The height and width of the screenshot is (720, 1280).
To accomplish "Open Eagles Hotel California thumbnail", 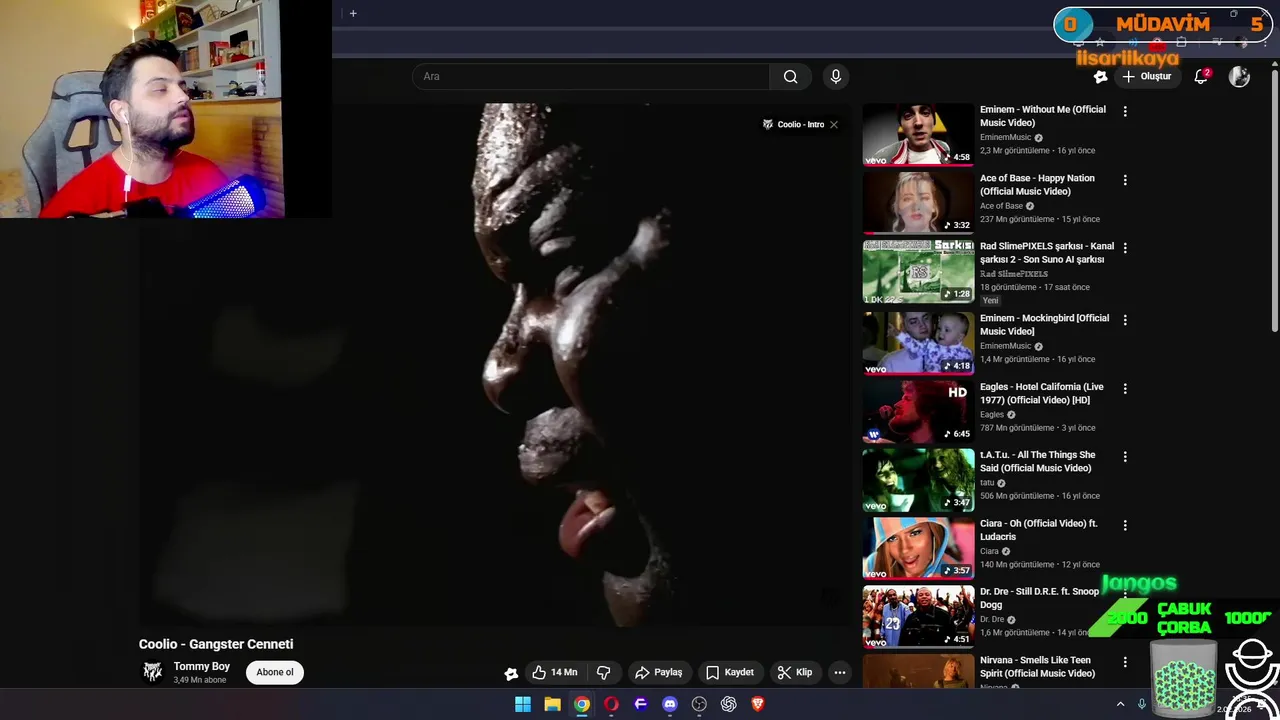I will 918,411.
